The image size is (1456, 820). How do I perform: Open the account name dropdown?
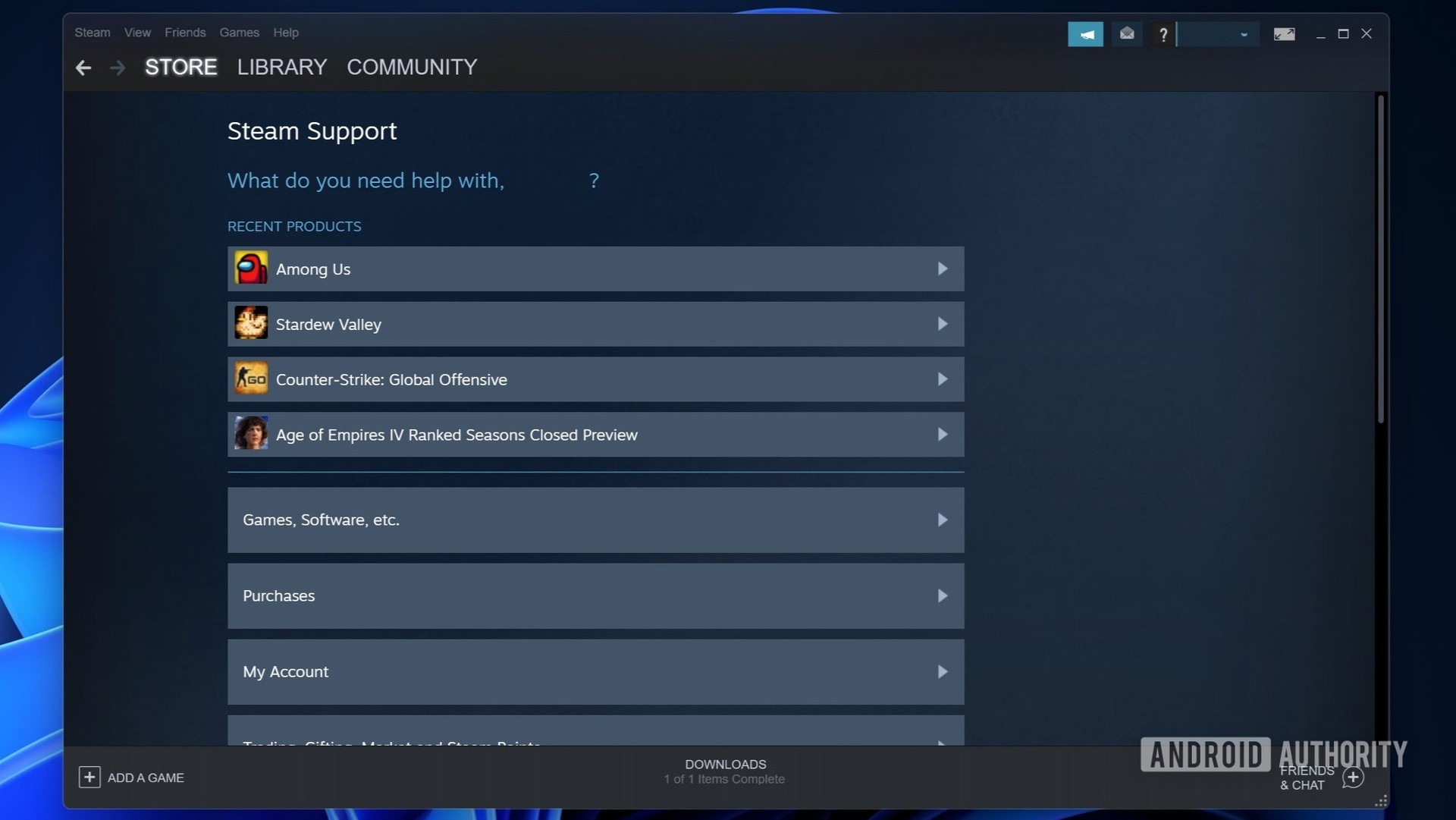pyautogui.click(x=1219, y=34)
